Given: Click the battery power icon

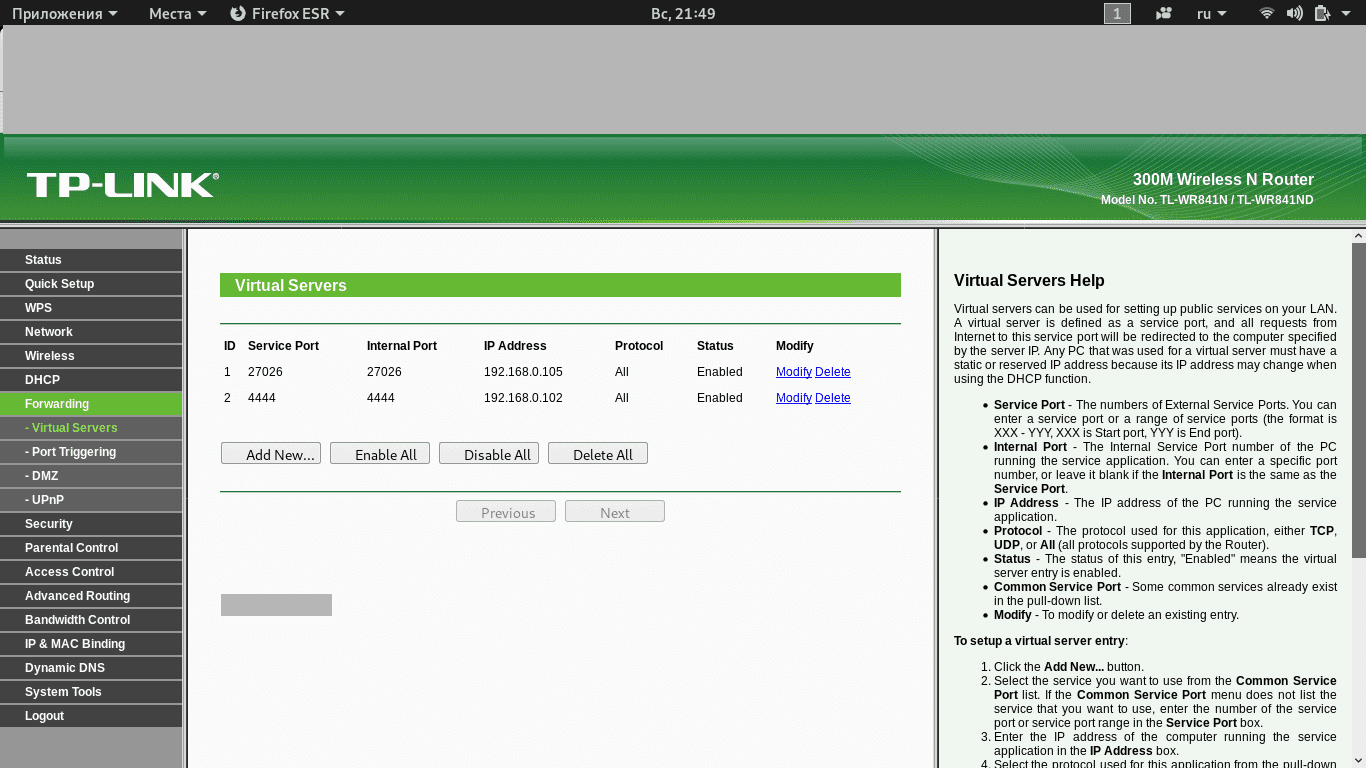Looking at the screenshot, I should tap(1322, 13).
